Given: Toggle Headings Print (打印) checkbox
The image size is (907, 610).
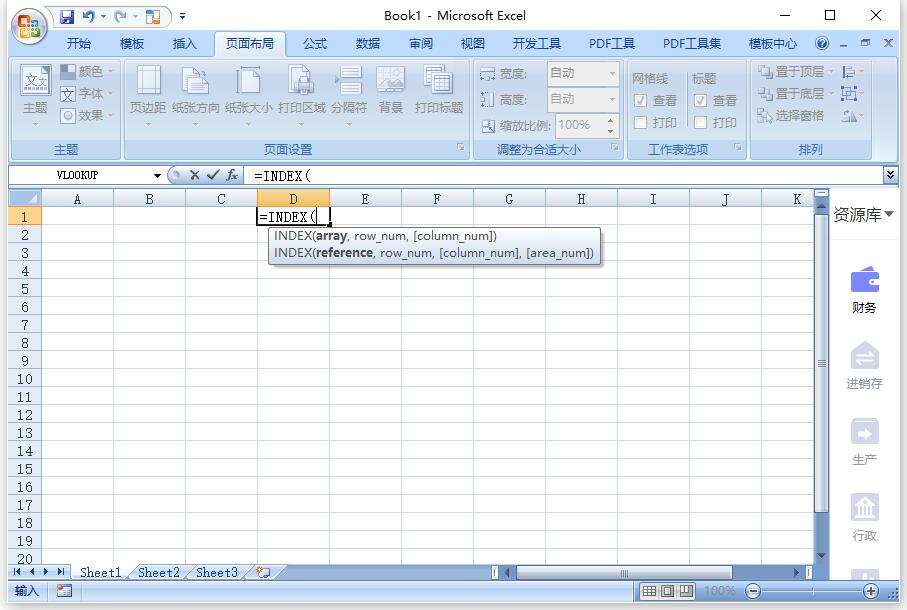Looking at the screenshot, I should pos(700,123).
